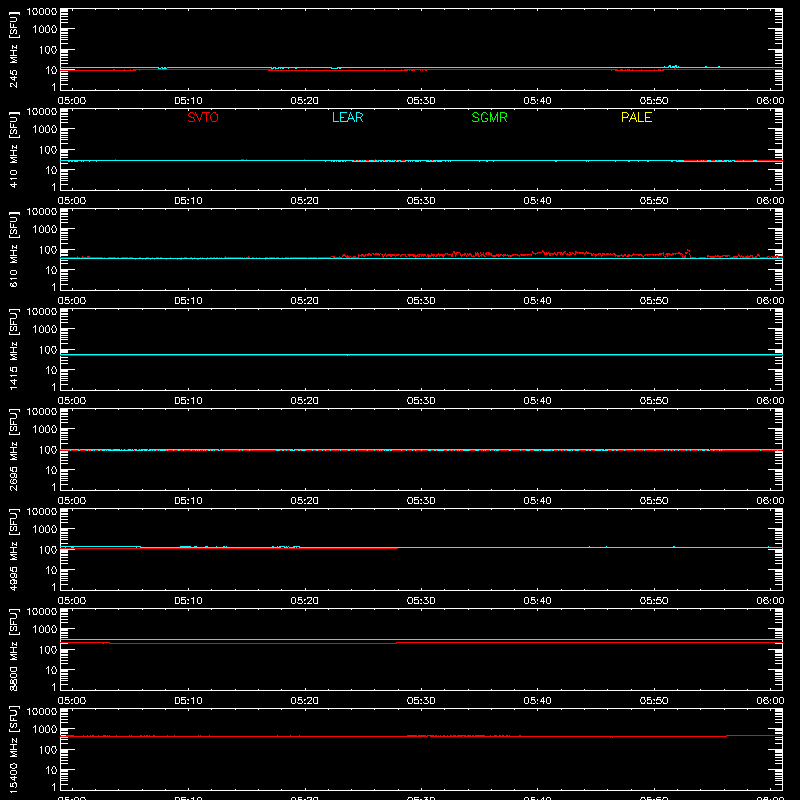Click the 05:30 tick below the 8800 MHz plot
The height and width of the screenshot is (800, 800).
[421, 701]
